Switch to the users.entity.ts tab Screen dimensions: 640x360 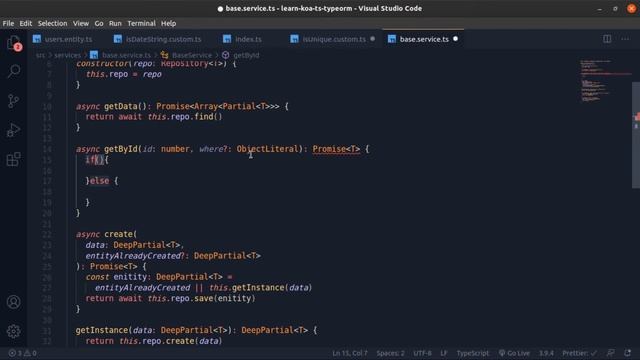[x=68, y=39]
